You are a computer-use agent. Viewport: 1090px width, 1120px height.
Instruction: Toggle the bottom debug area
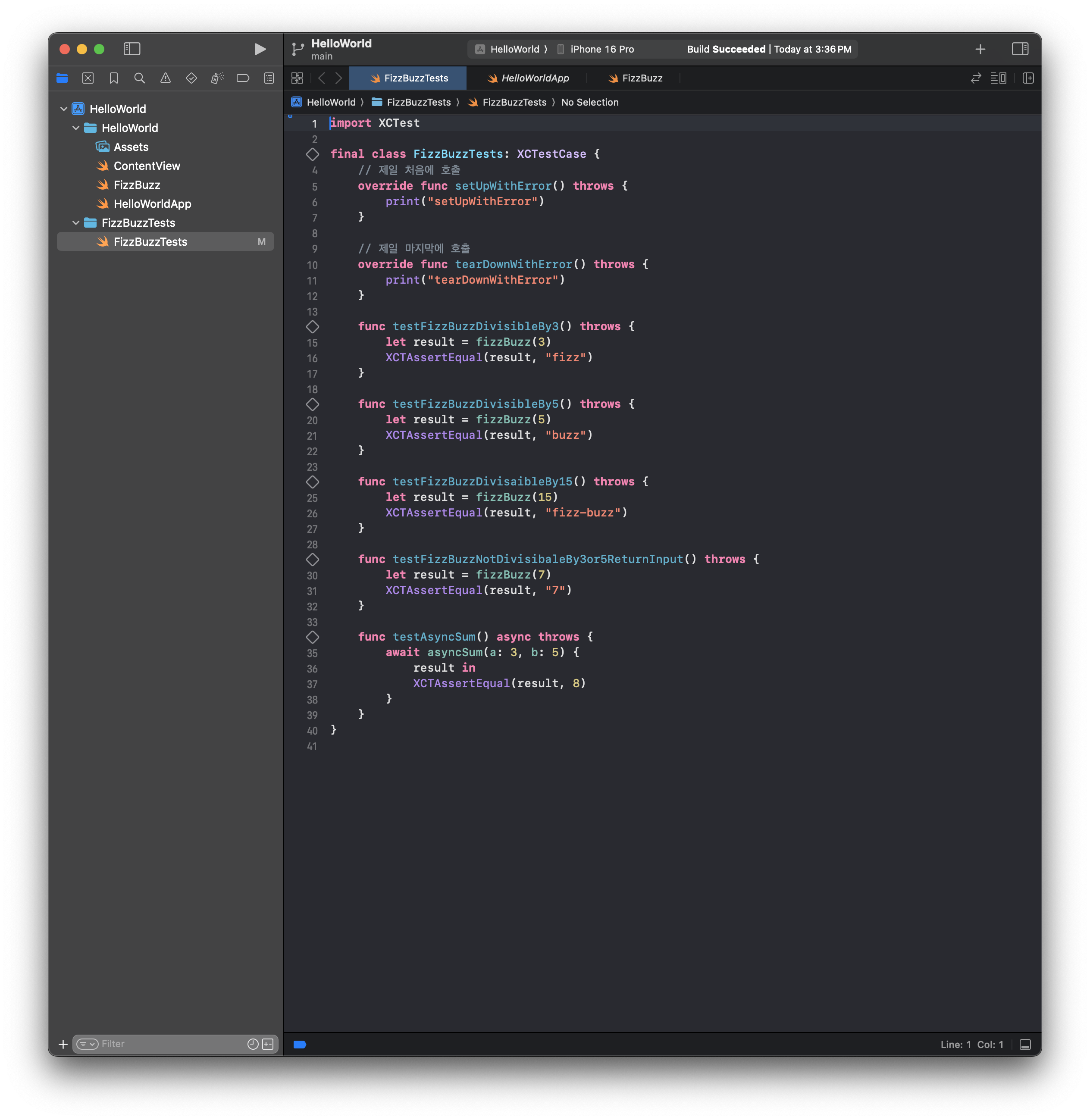1025,1045
